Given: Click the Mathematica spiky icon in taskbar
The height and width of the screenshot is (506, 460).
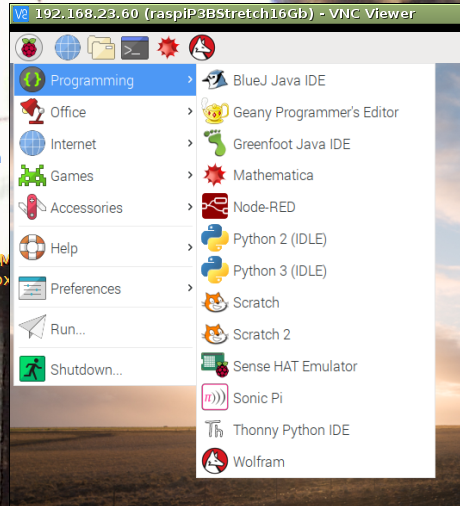Looking at the screenshot, I should coord(168,47).
